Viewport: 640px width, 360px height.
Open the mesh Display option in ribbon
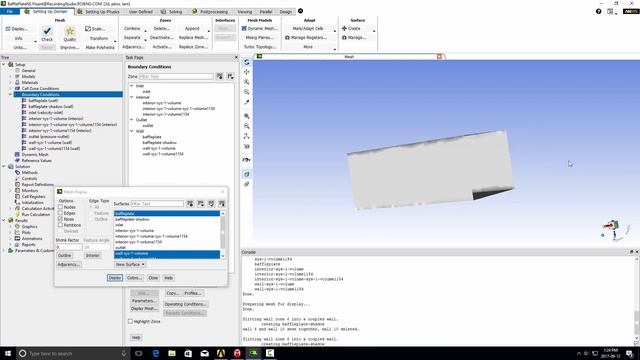coord(16,29)
